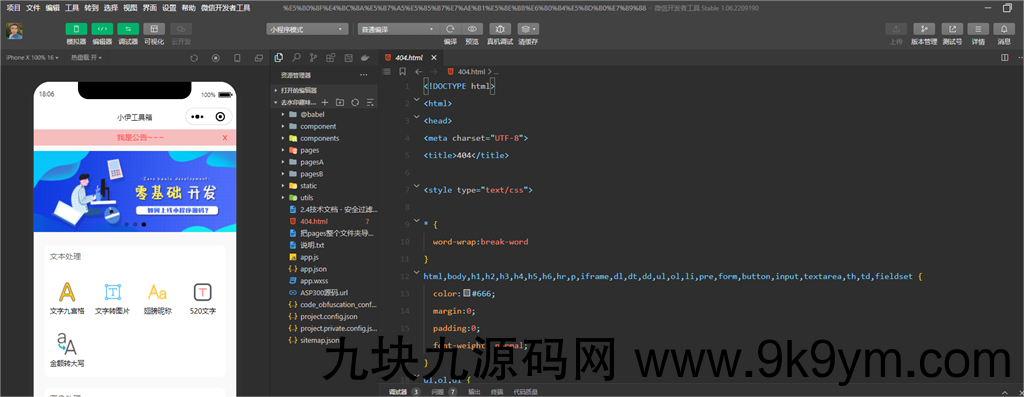The image size is (1024, 397).
Task: Toggle the 调试器 debugger panel
Action: [128, 29]
